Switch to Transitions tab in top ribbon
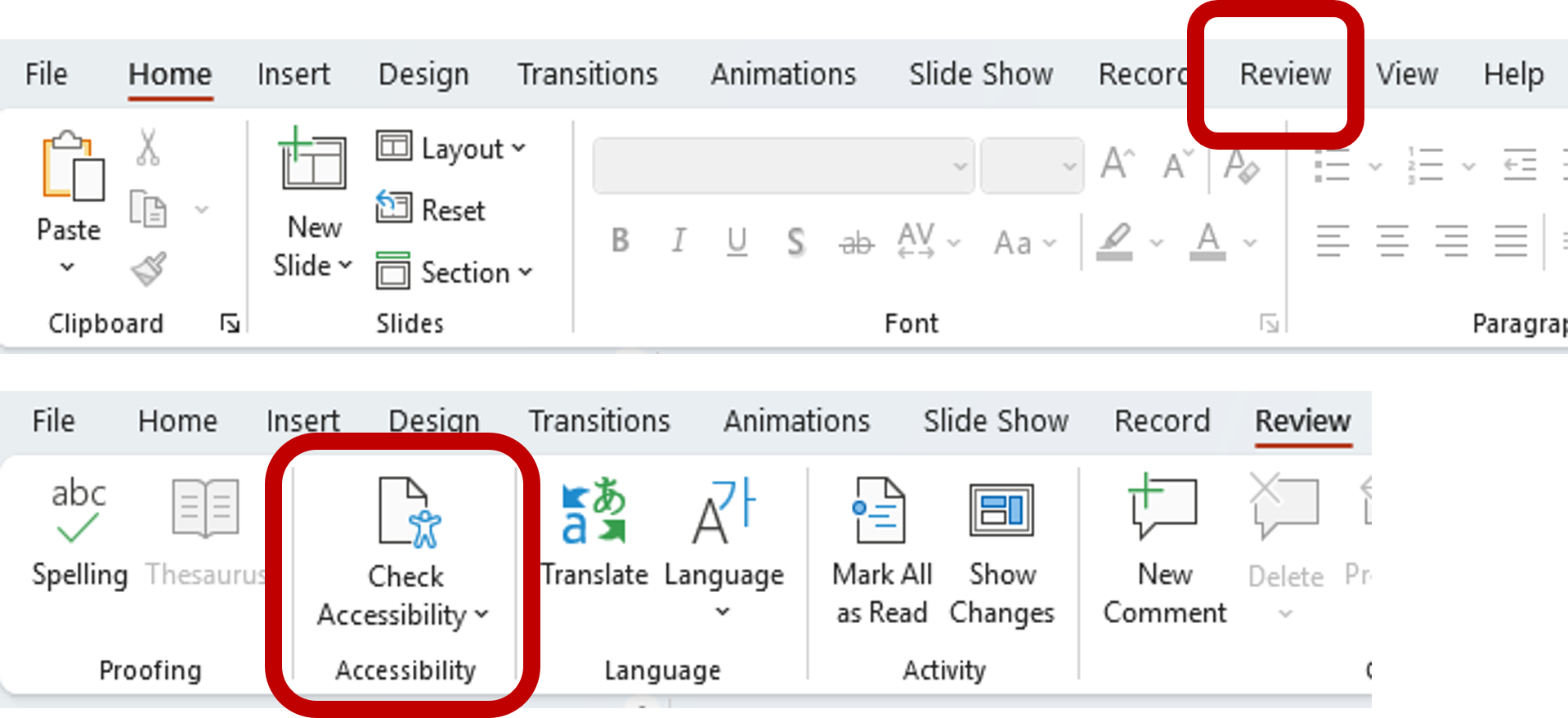1568x718 pixels. coord(588,74)
